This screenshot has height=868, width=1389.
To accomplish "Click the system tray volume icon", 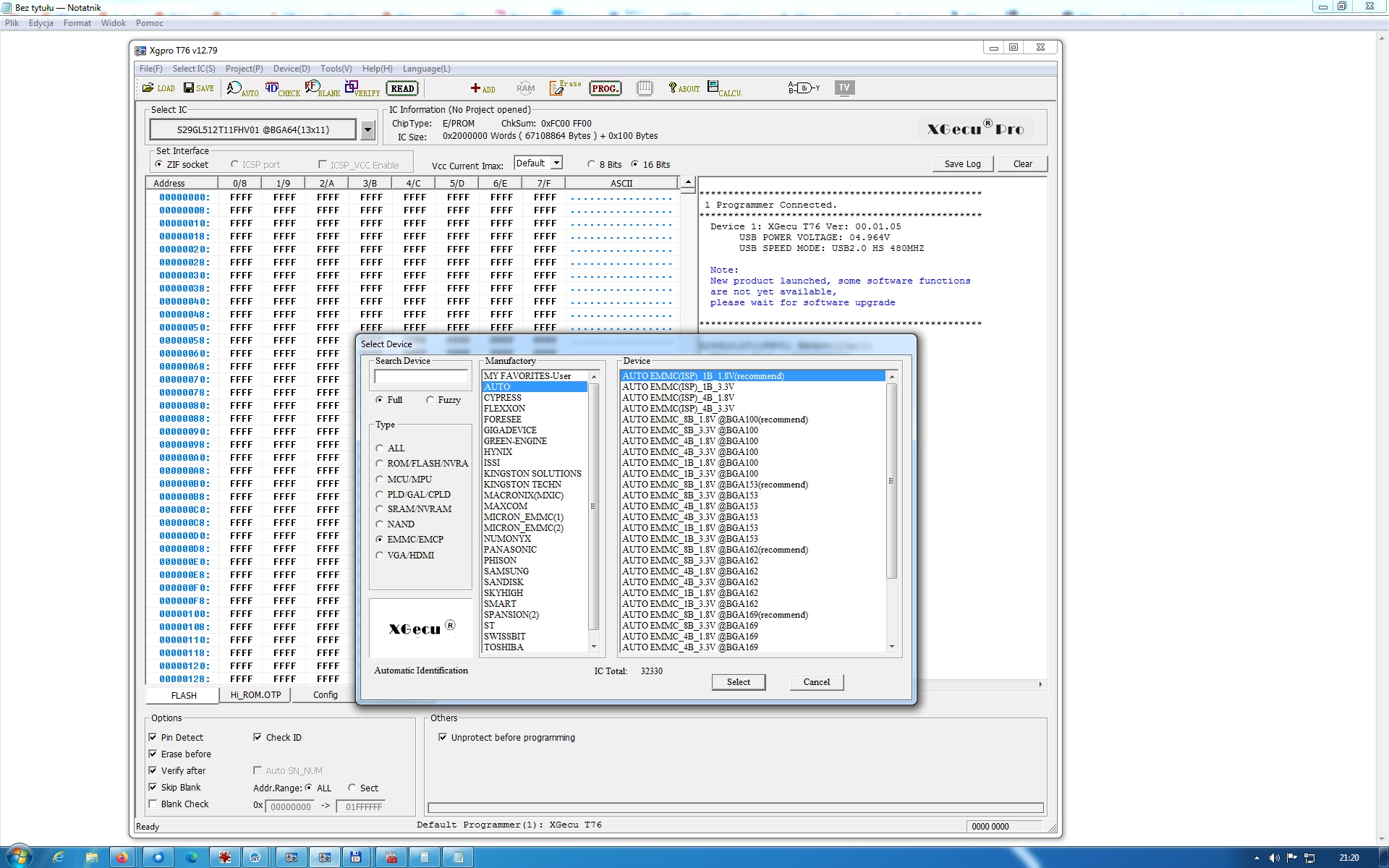I will [x=1274, y=858].
